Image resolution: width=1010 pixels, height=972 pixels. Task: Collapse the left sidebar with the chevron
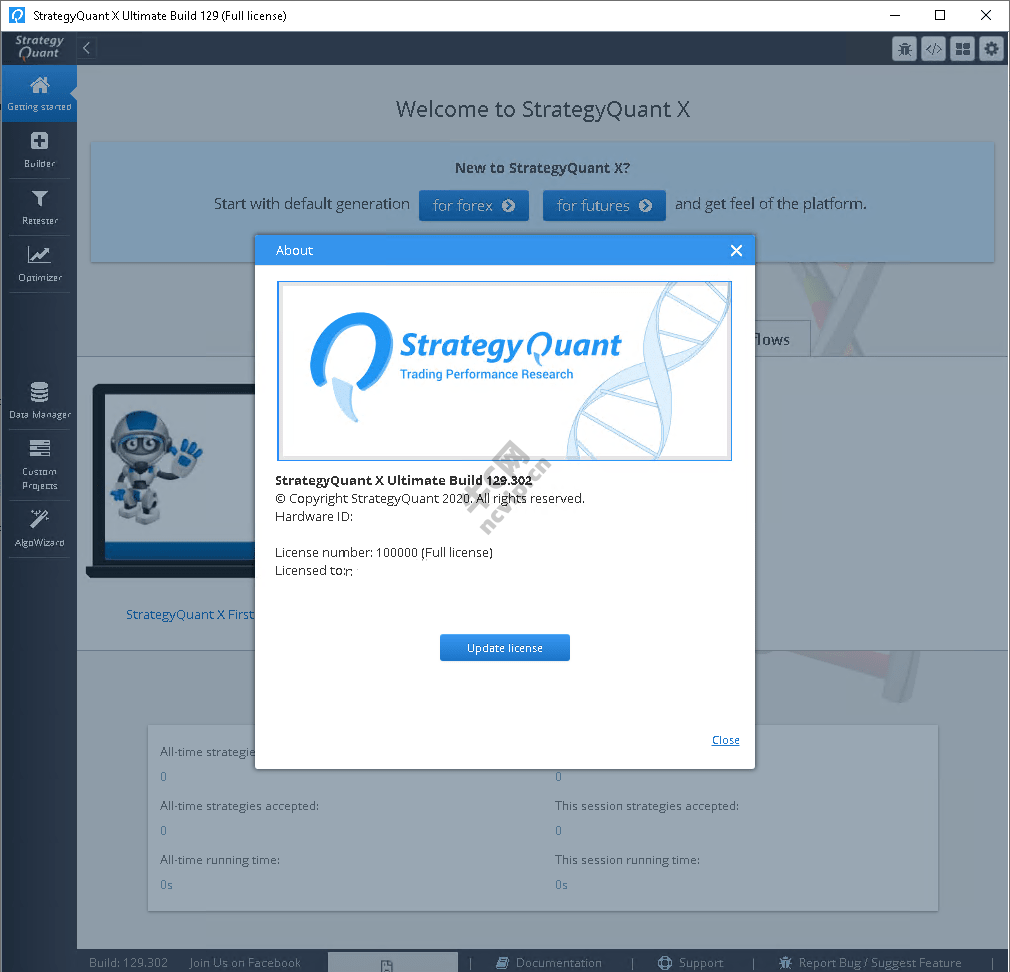coord(86,48)
